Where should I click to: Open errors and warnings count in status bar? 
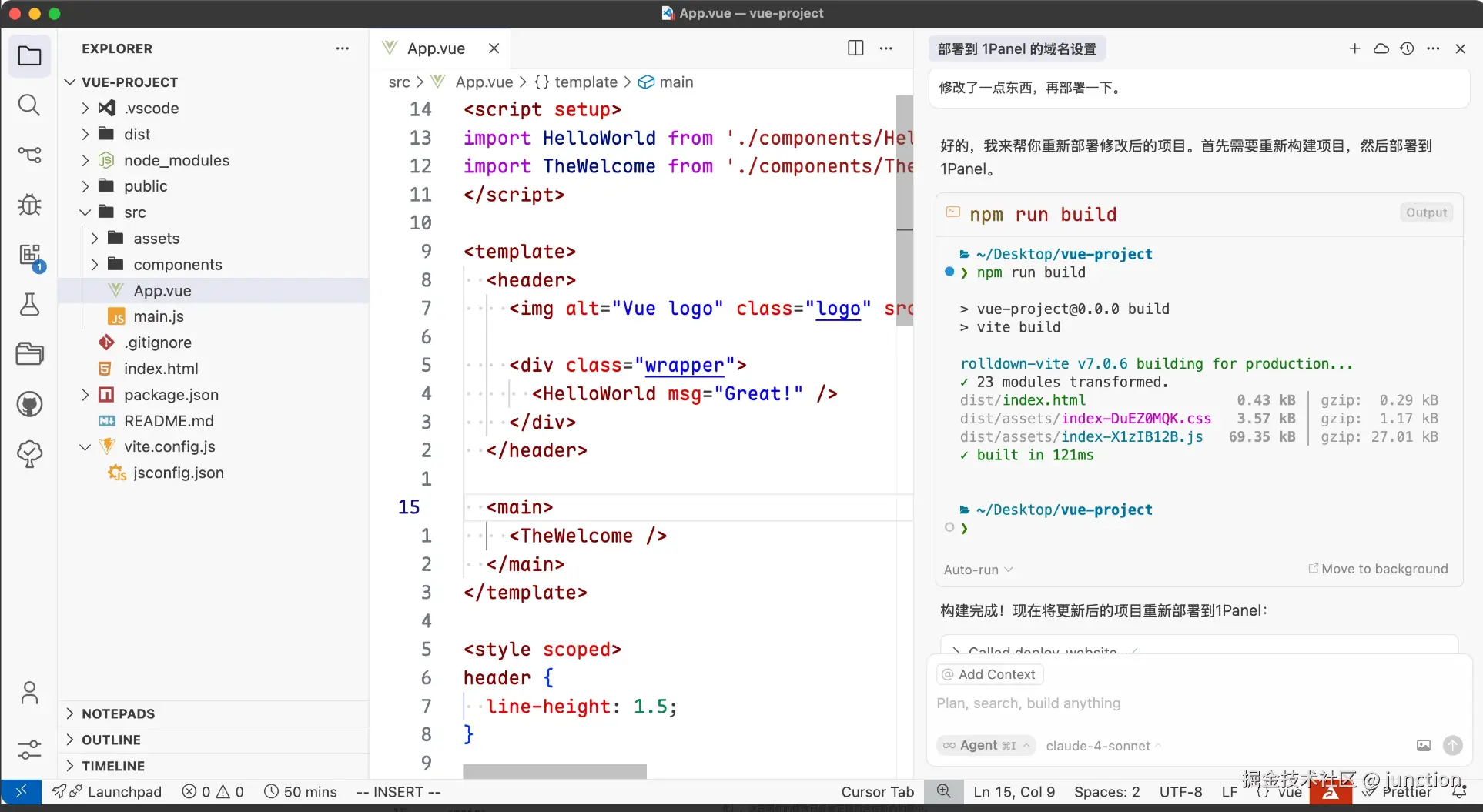(213, 791)
